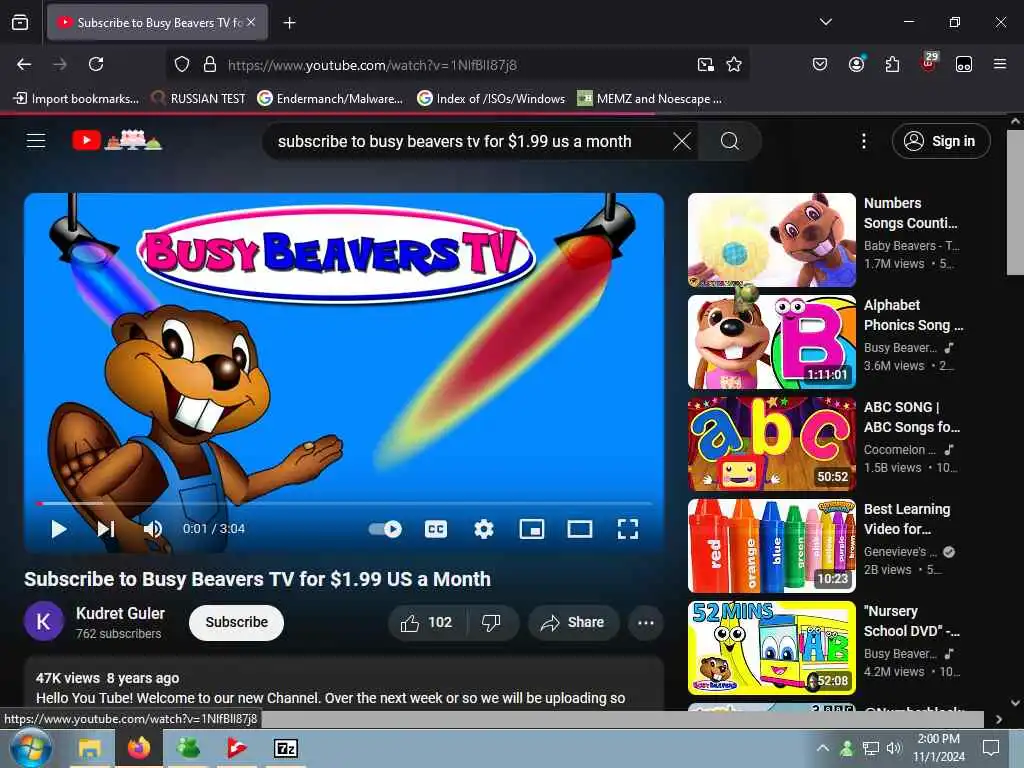1024x768 pixels.
Task: Open a new browser tab
Action: click(x=289, y=23)
